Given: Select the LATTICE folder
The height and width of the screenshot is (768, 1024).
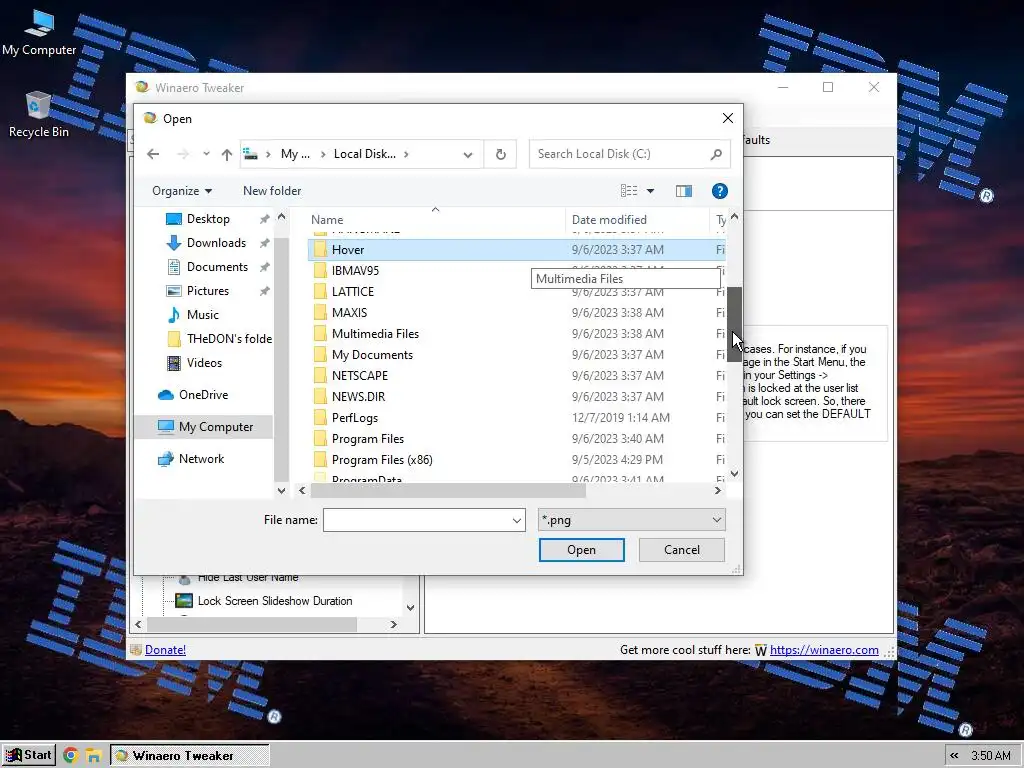Looking at the screenshot, I should tap(516, 292).
